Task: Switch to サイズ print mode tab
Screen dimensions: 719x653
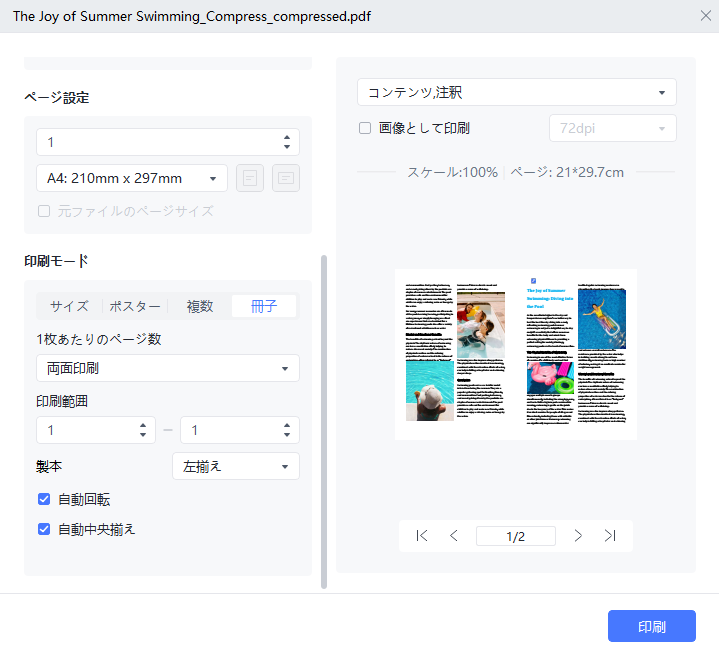Action: tap(69, 306)
